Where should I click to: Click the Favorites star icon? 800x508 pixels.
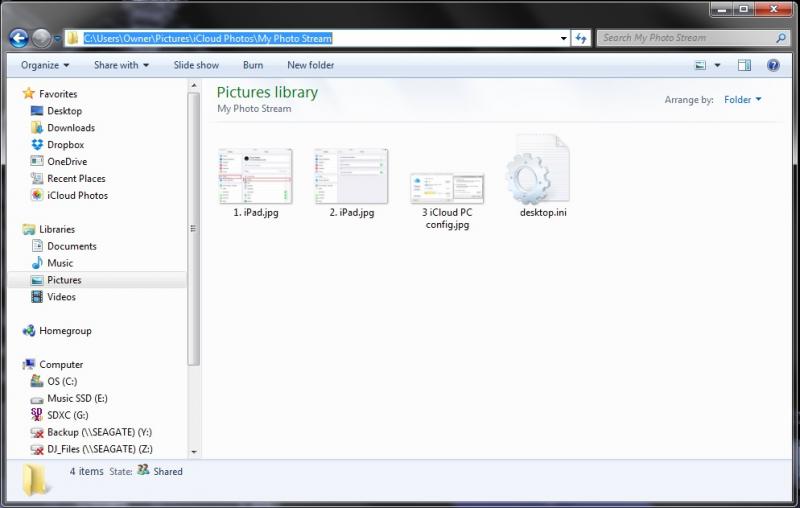[x=29, y=93]
